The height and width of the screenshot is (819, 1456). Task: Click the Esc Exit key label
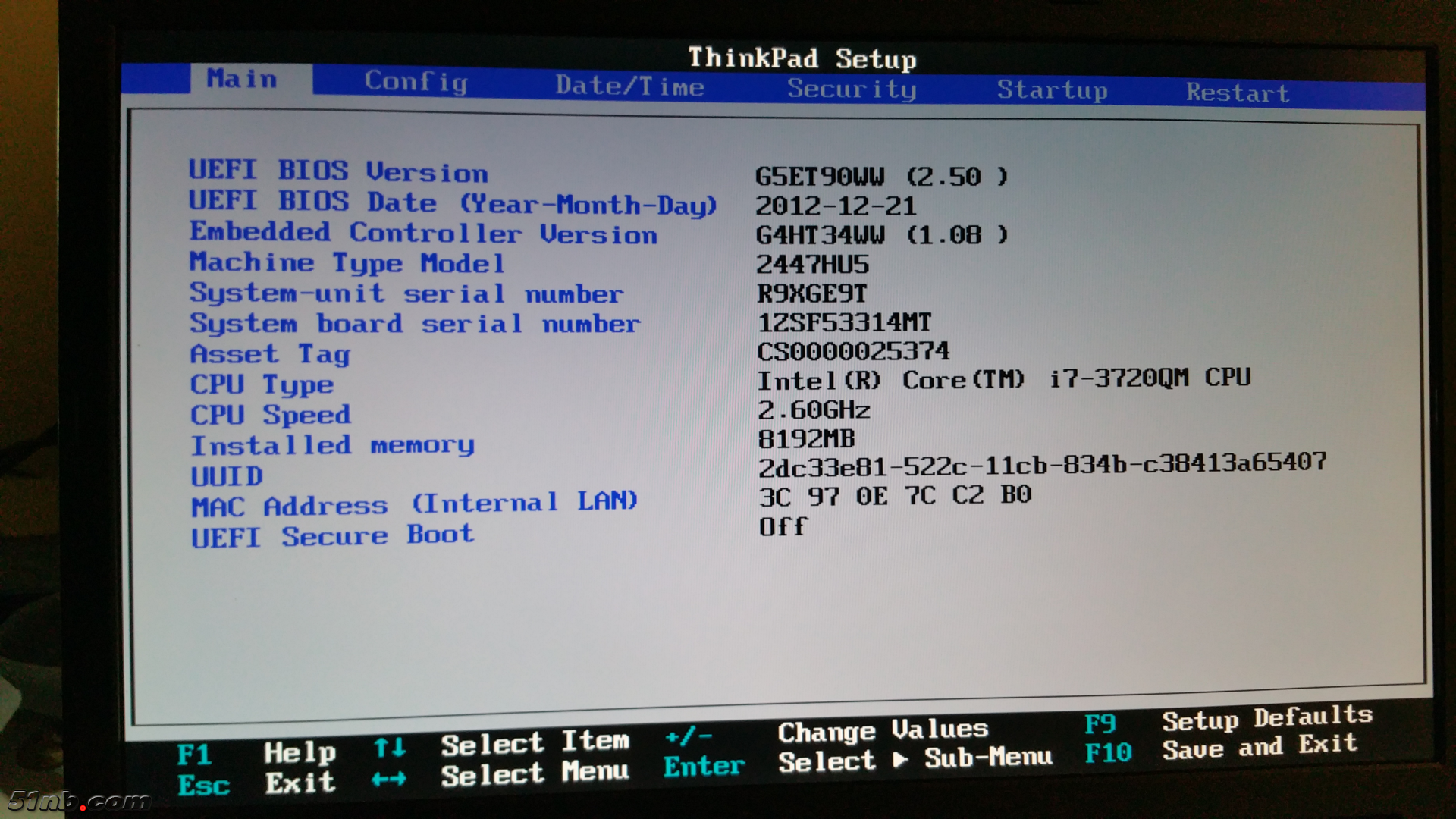(203, 785)
